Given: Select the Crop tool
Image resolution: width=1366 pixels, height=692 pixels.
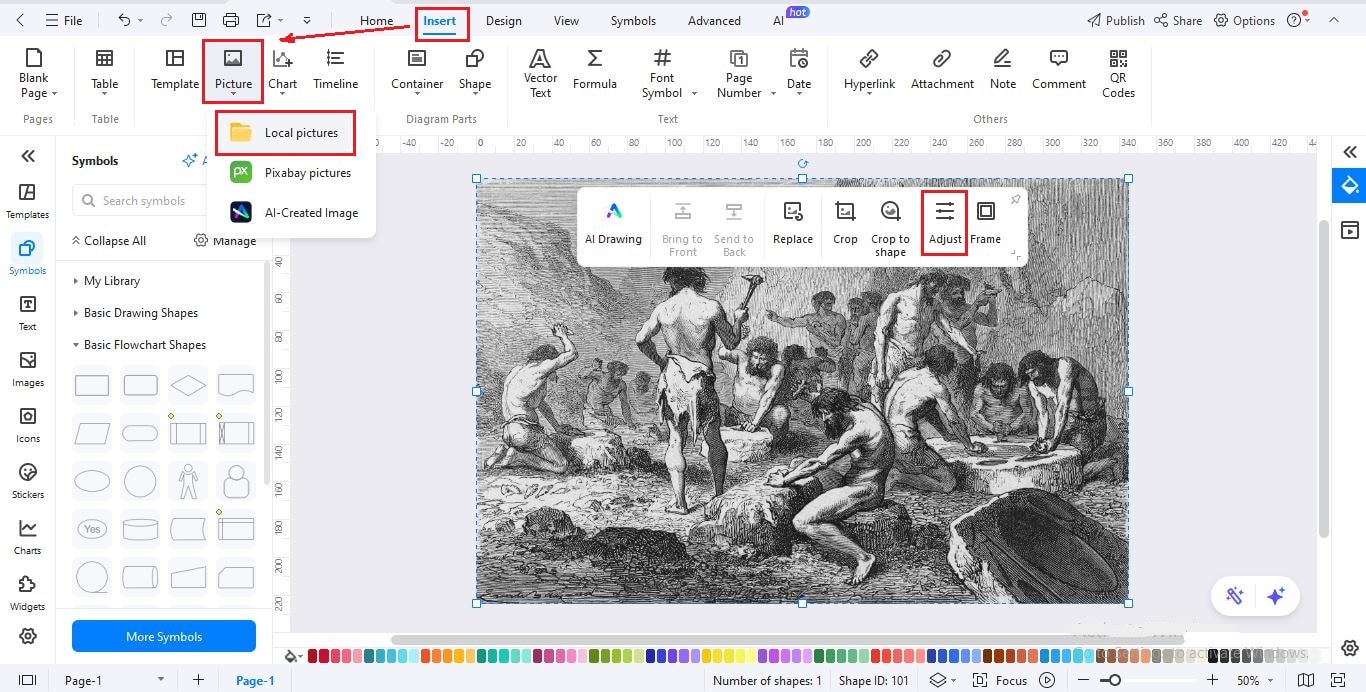Looking at the screenshot, I should coord(845,223).
